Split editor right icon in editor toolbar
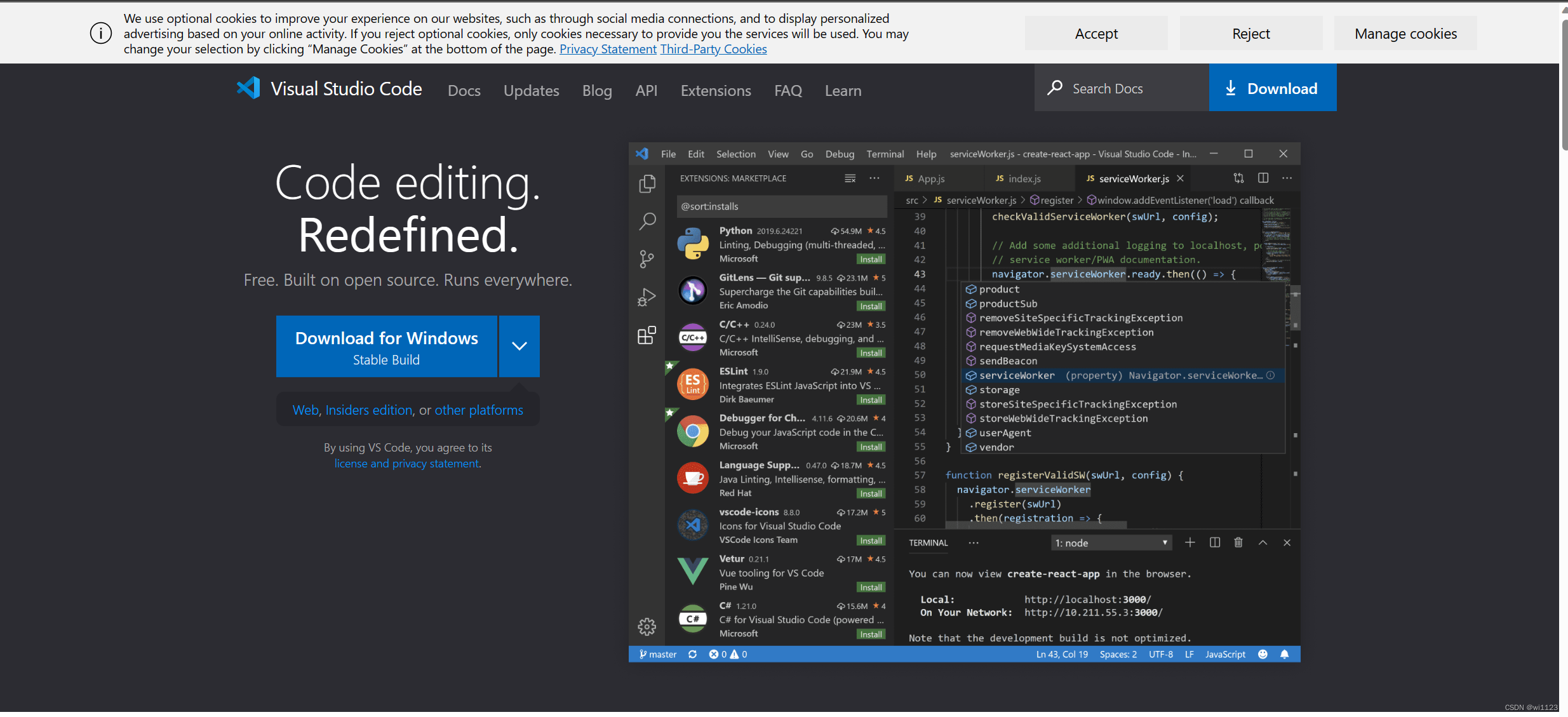Image resolution: width=1568 pixels, height=717 pixels. pyautogui.click(x=1263, y=178)
